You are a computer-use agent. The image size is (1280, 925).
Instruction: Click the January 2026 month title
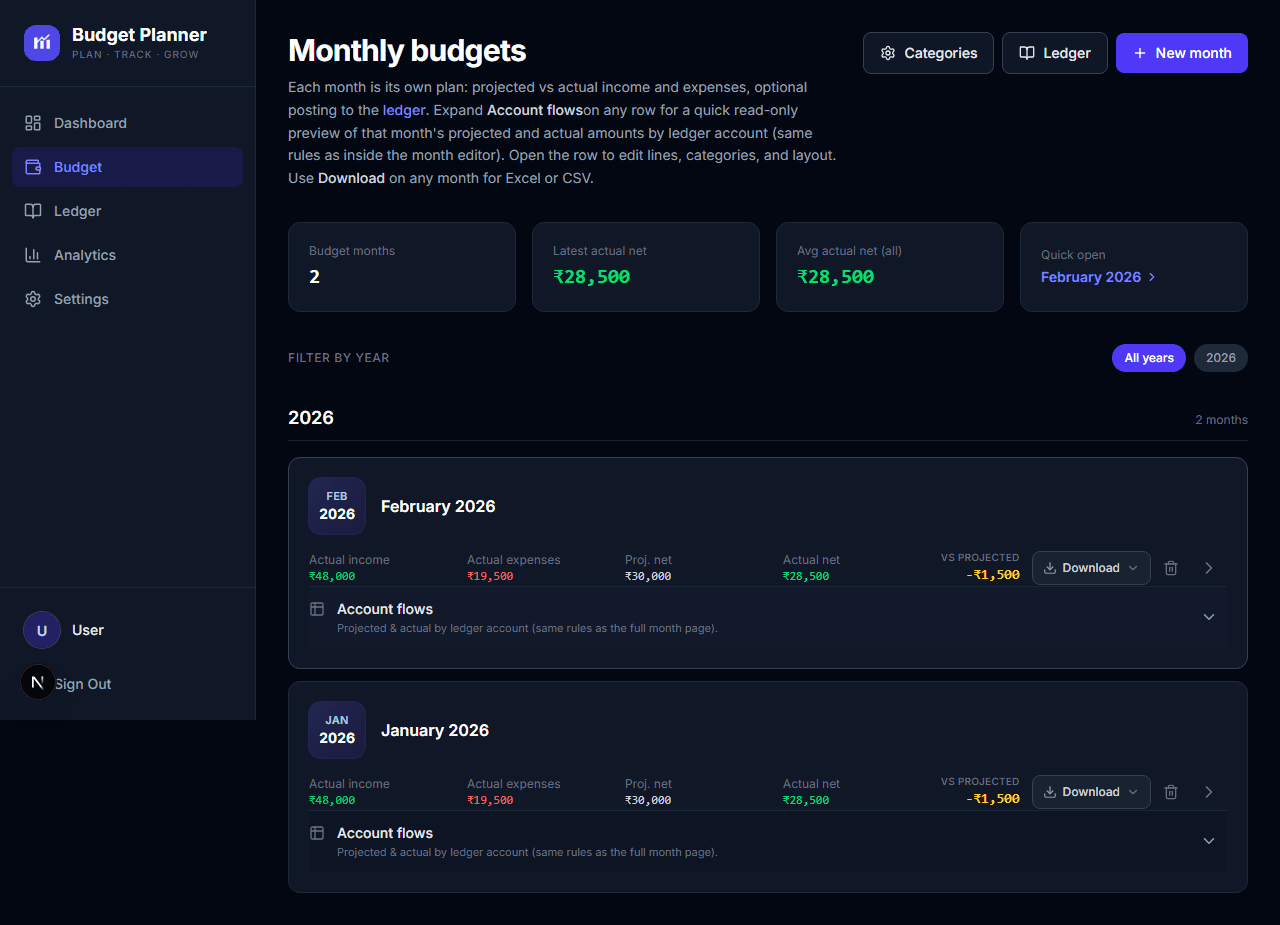coord(435,730)
